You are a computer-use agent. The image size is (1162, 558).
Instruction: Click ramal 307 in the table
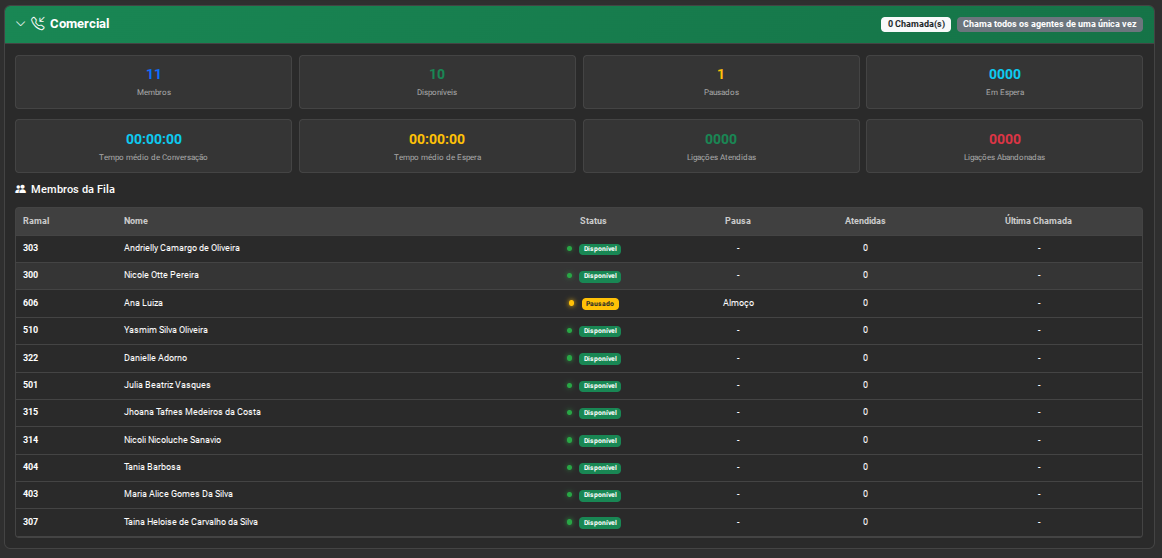[30, 522]
